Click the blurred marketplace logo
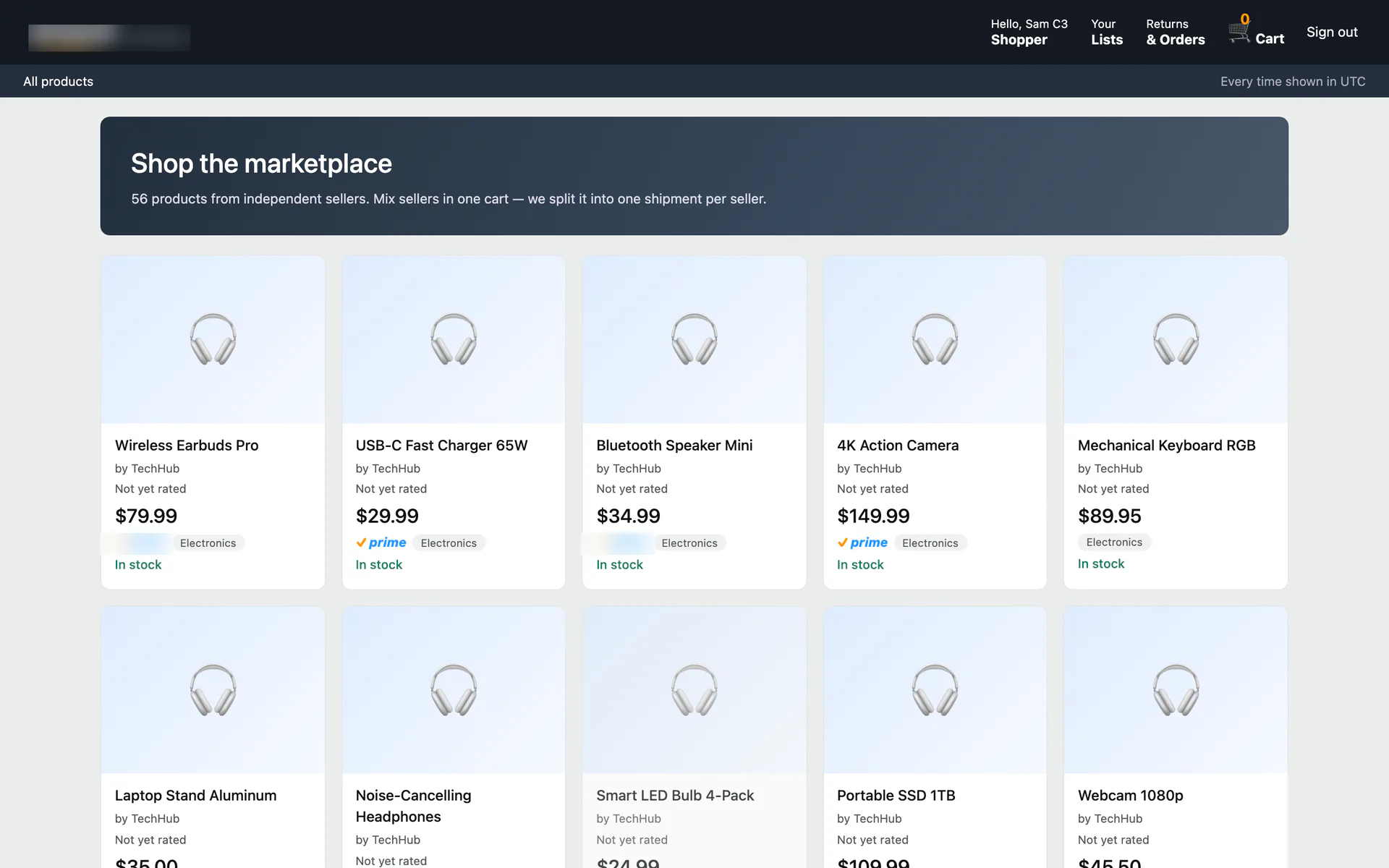Viewport: 1389px width, 868px height. click(109, 38)
